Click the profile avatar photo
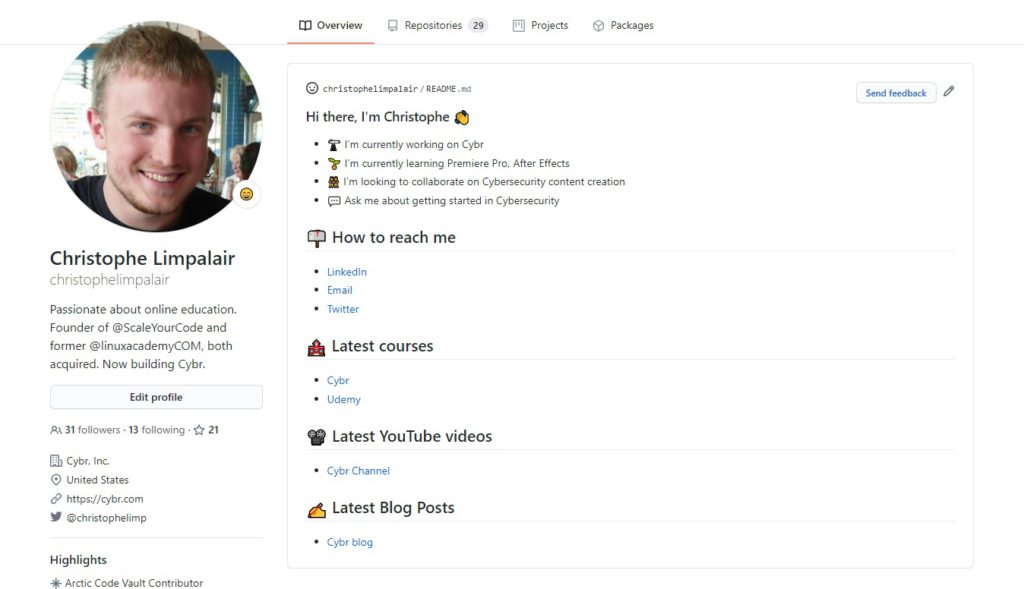Screen dimensions: 1024x589 156,126
